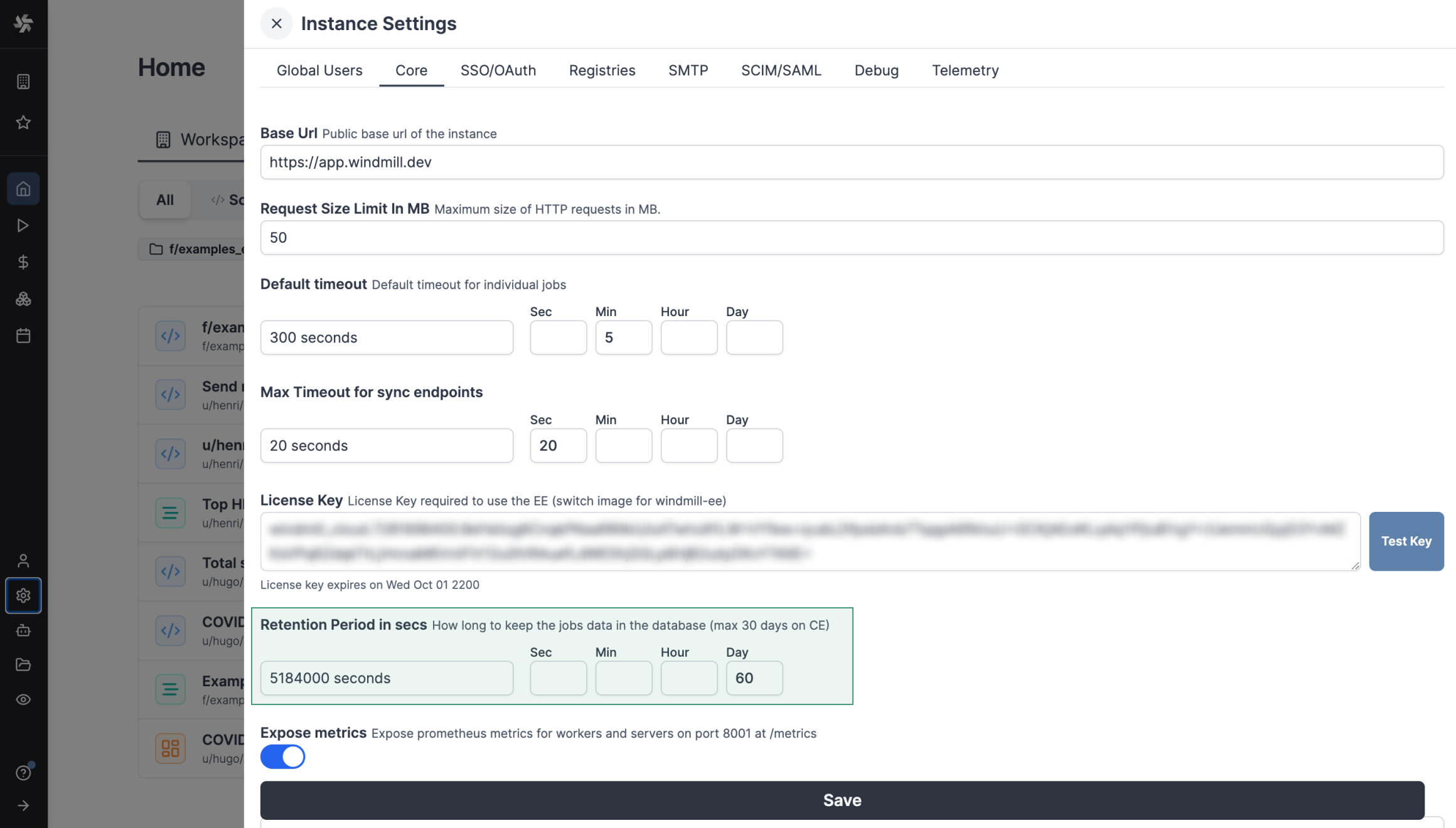Open Folders from the sidebar

pos(23,665)
